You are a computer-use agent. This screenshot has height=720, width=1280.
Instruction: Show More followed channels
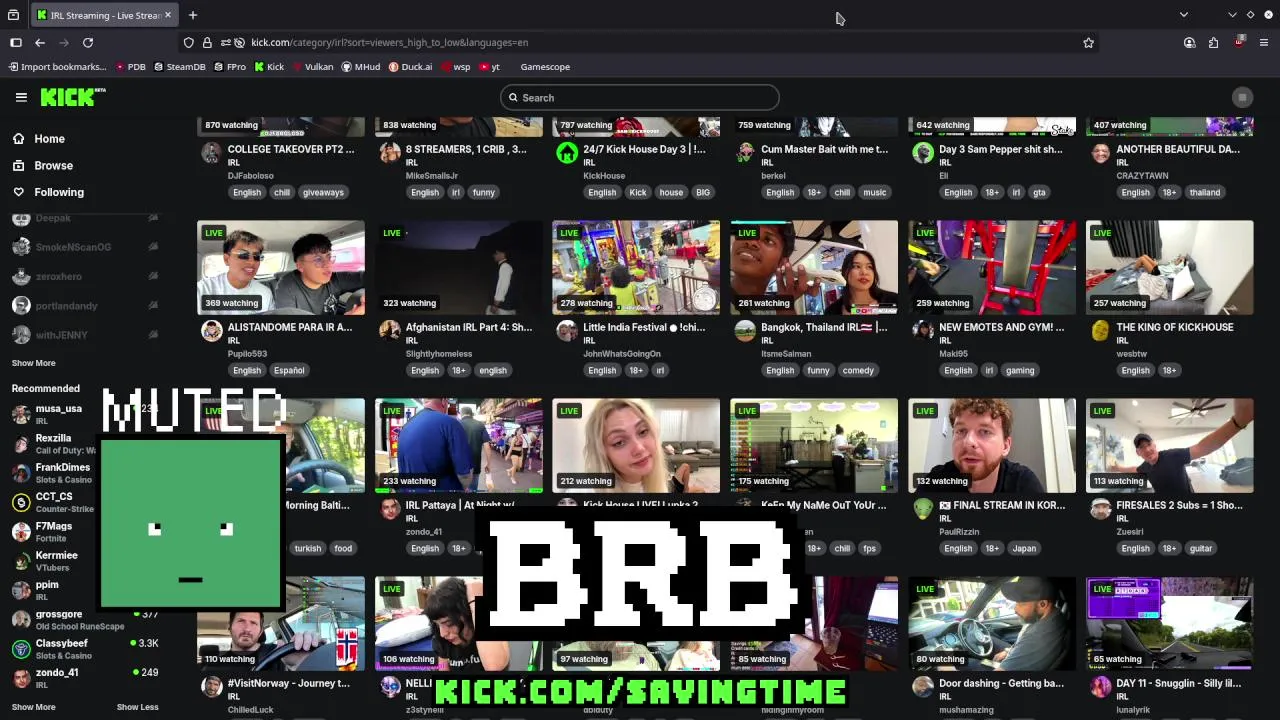coord(33,363)
